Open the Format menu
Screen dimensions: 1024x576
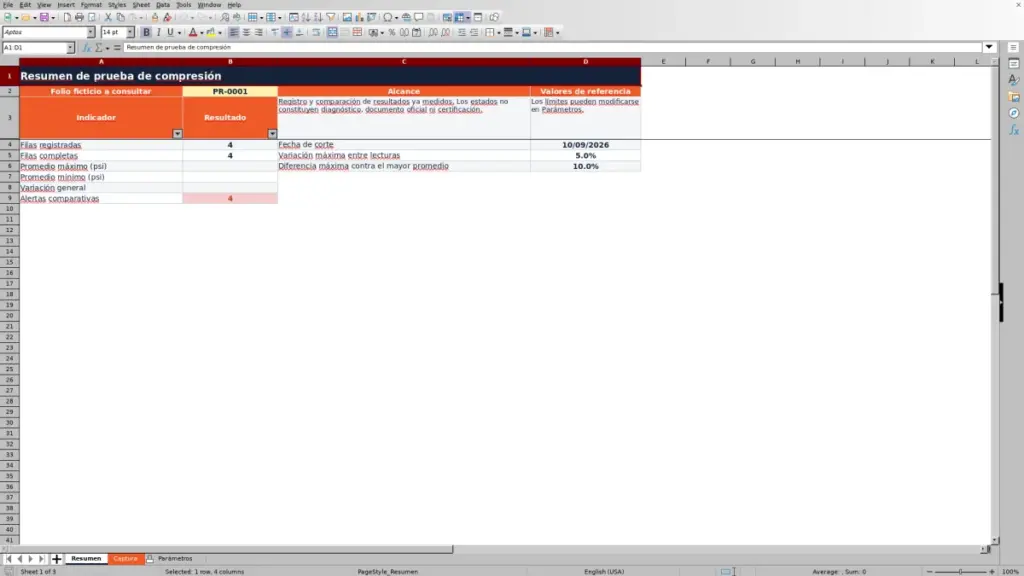point(91,5)
